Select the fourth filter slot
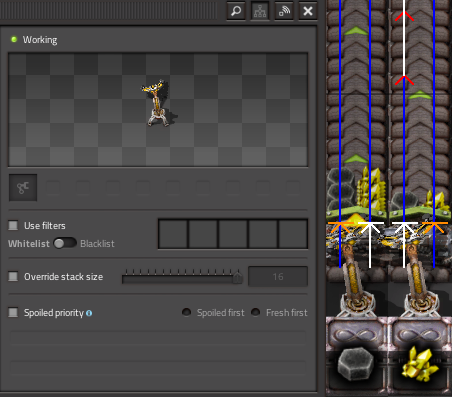The width and height of the screenshot is (452, 397). (x=263, y=234)
